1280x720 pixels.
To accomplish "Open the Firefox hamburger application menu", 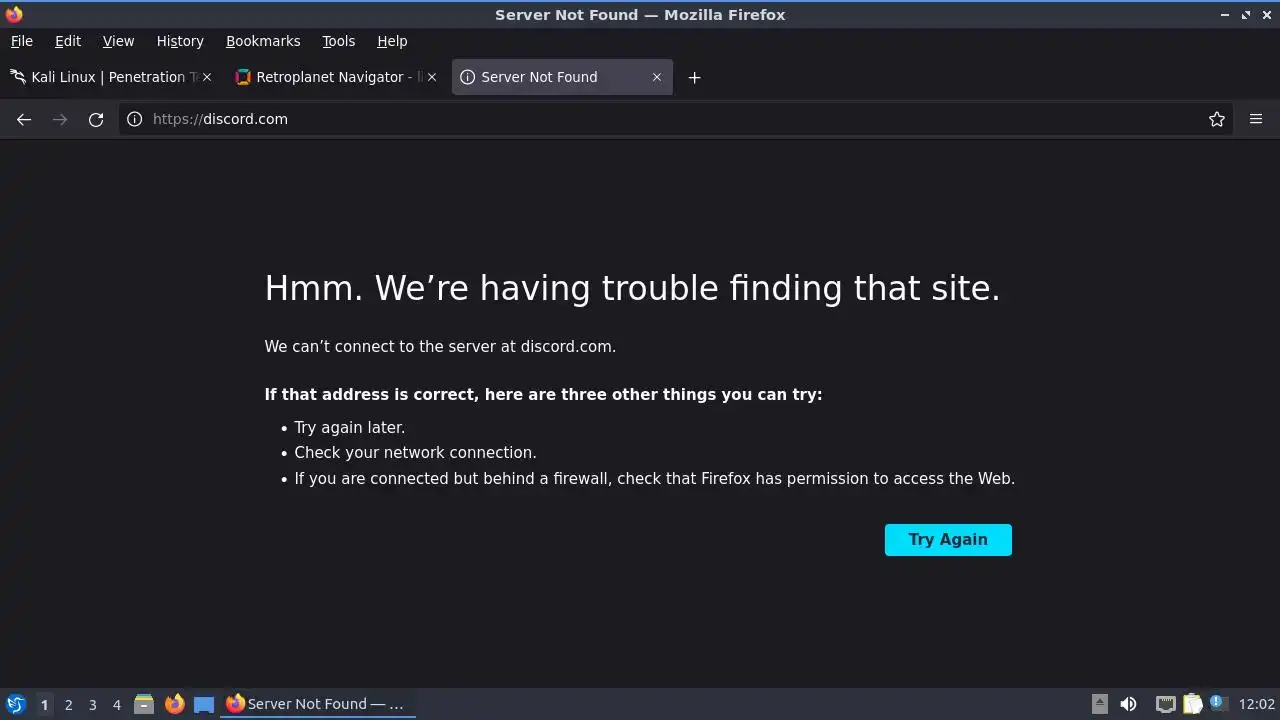I will tap(1256, 119).
